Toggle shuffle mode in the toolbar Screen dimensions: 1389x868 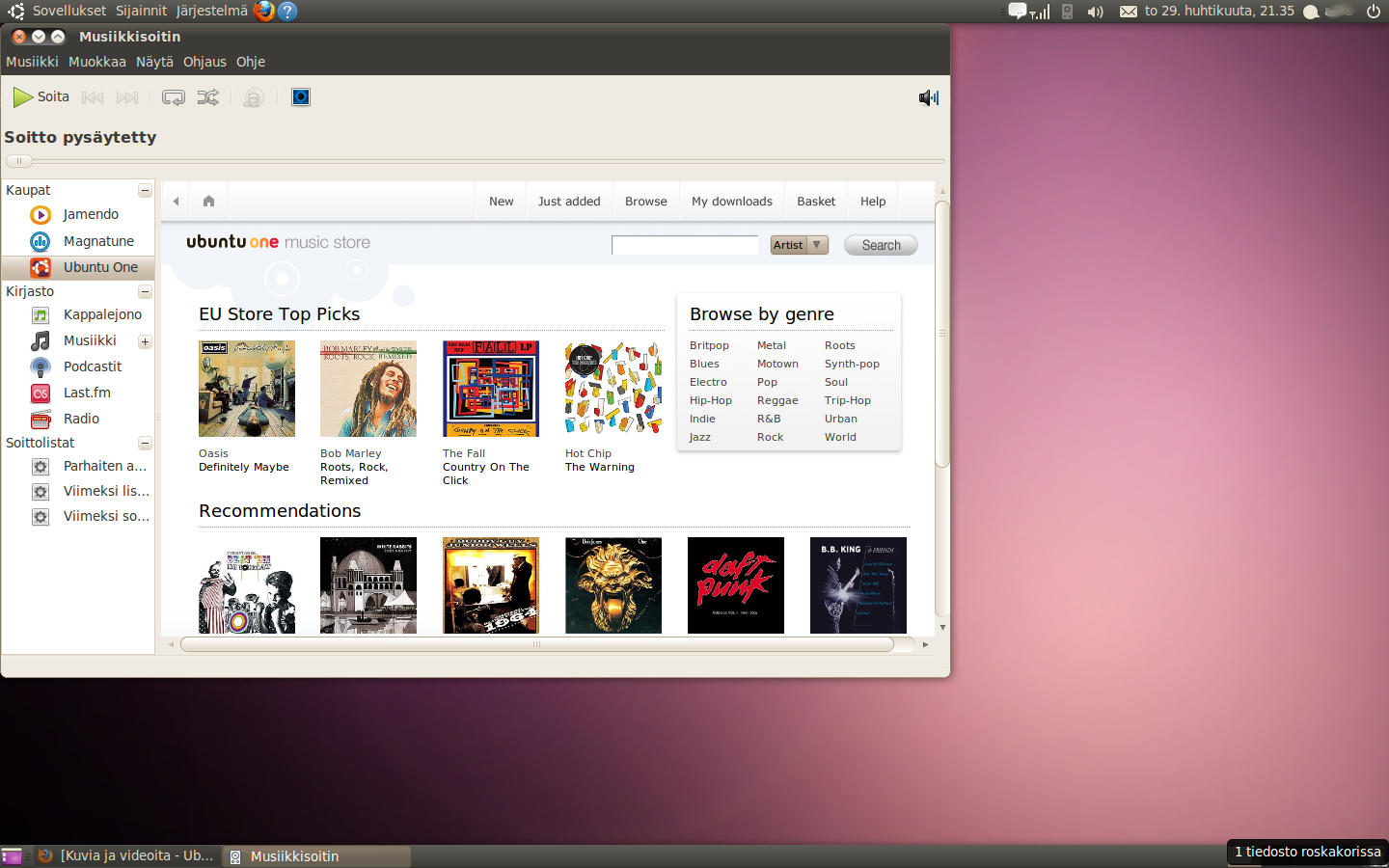(x=208, y=97)
